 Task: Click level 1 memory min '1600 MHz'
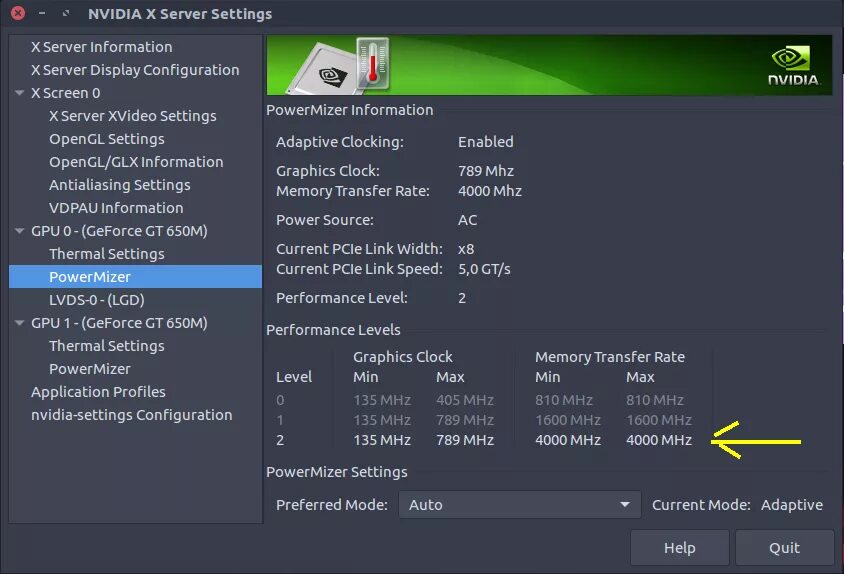pyautogui.click(x=568, y=420)
